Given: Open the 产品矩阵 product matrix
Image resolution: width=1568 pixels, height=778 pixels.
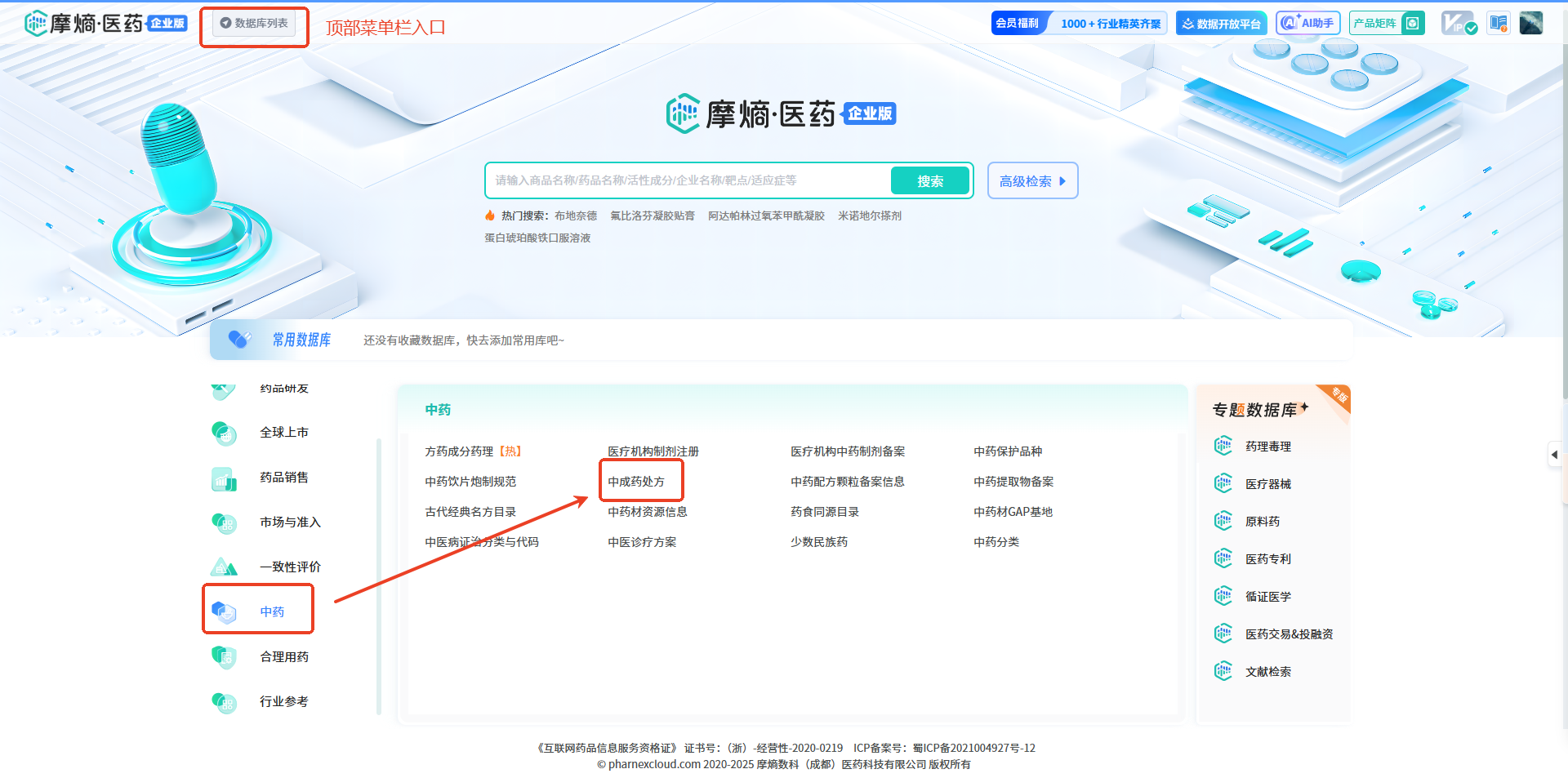Looking at the screenshot, I should [x=1387, y=23].
